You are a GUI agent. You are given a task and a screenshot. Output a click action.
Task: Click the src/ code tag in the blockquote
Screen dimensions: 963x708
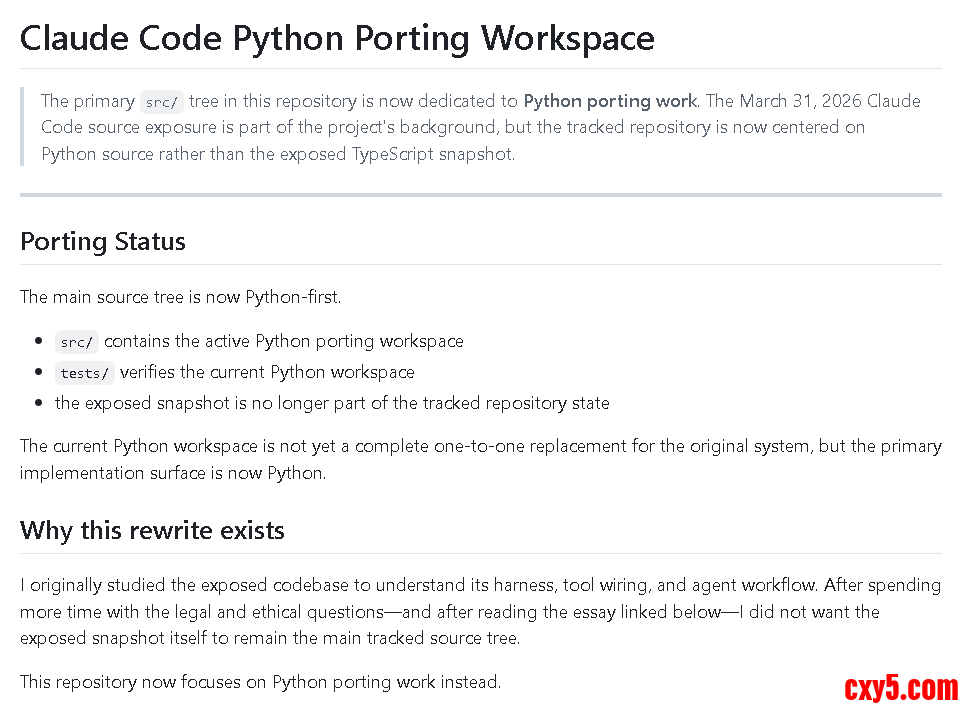click(x=161, y=102)
